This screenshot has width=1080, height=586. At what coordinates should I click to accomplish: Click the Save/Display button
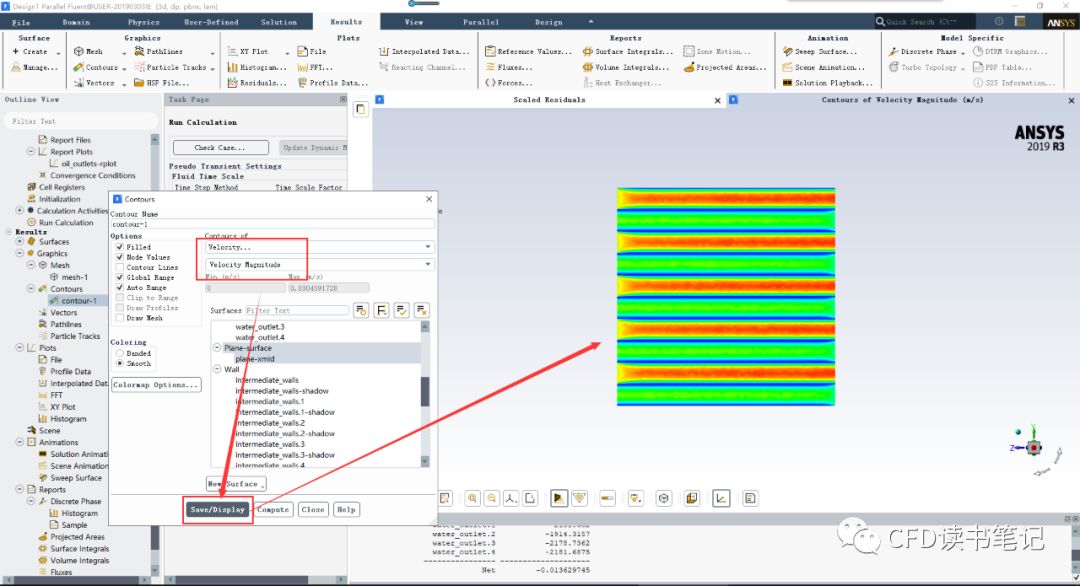coord(218,510)
